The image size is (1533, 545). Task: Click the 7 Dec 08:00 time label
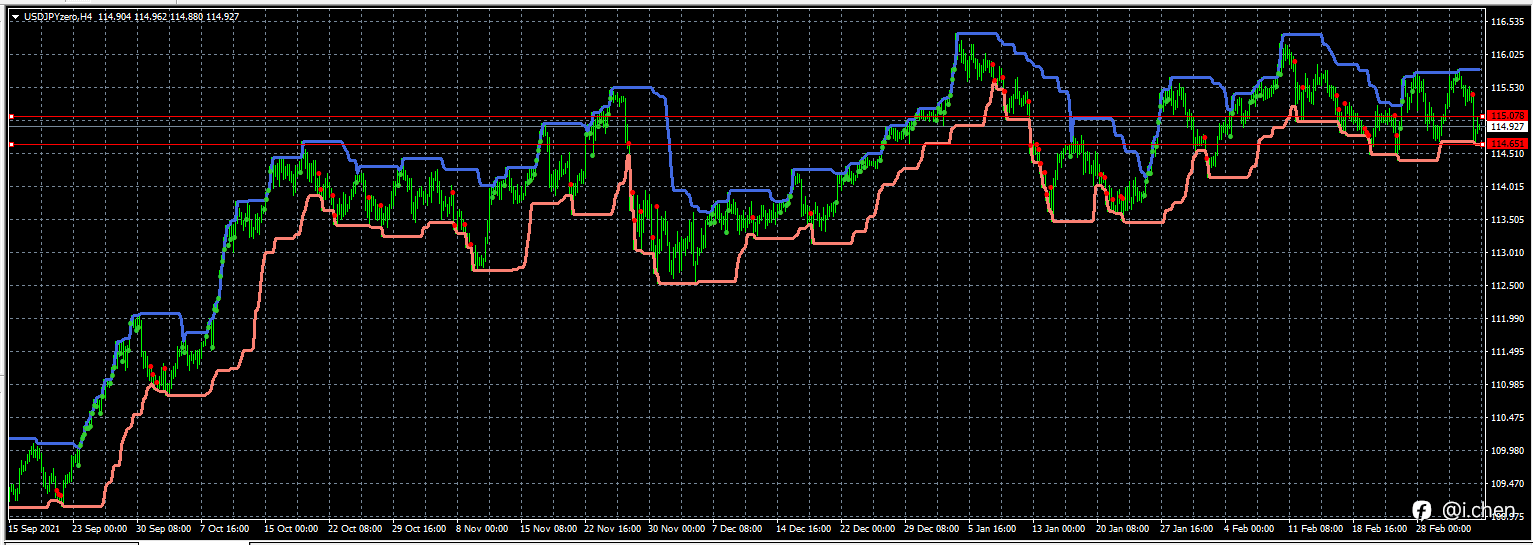(738, 528)
